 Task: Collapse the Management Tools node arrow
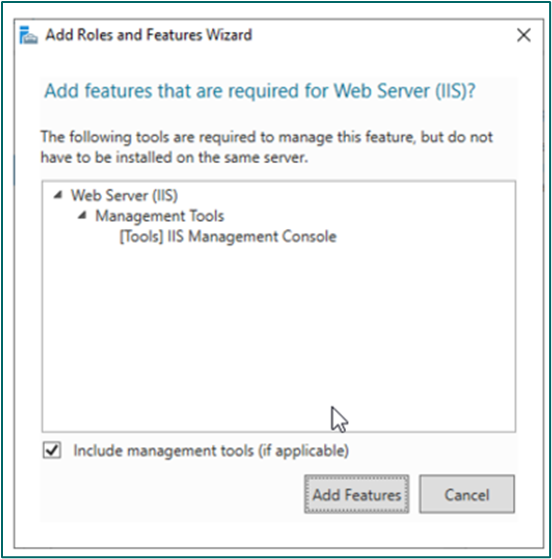(x=82, y=215)
